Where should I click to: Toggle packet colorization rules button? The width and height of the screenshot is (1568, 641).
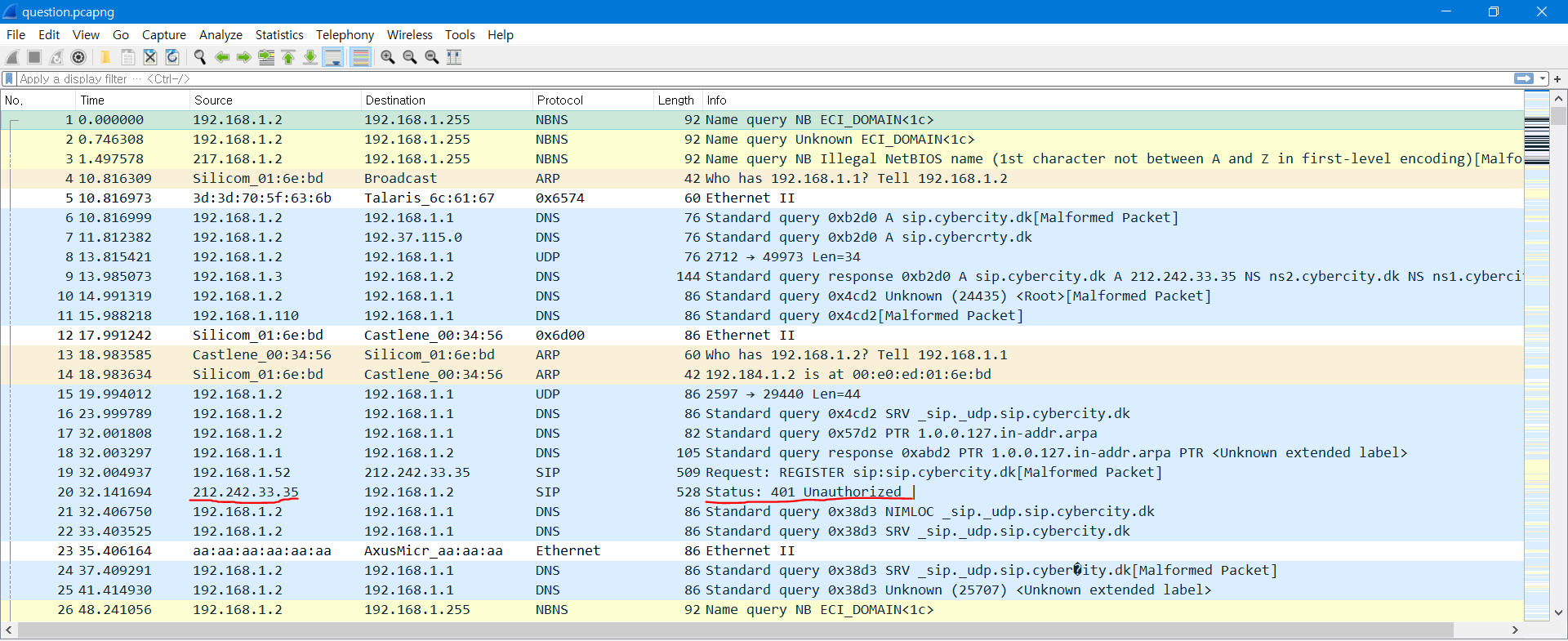click(x=360, y=57)
